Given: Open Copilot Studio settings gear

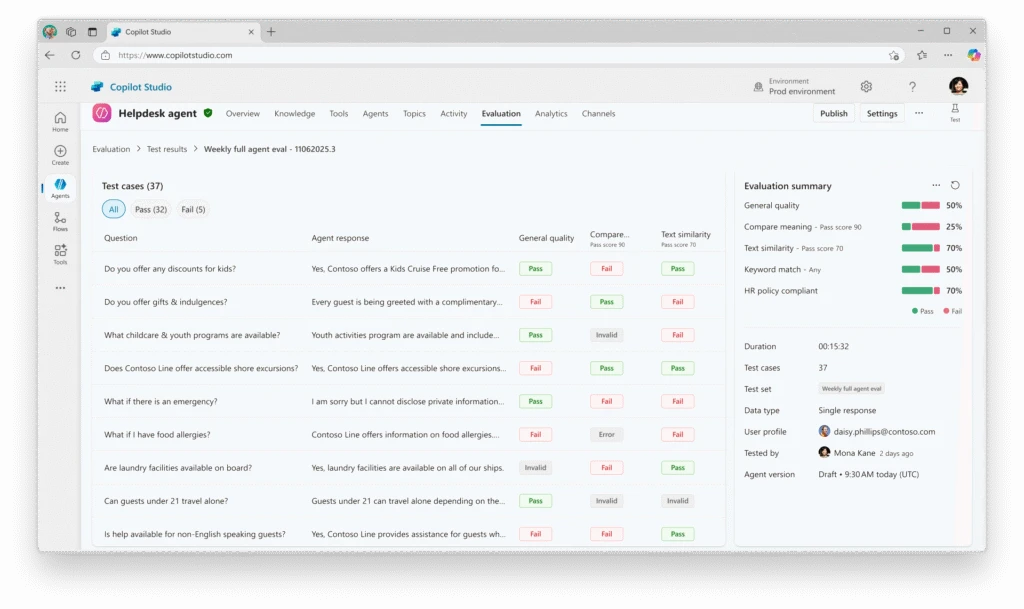Looking at the screenshot, I should point(866,86).
